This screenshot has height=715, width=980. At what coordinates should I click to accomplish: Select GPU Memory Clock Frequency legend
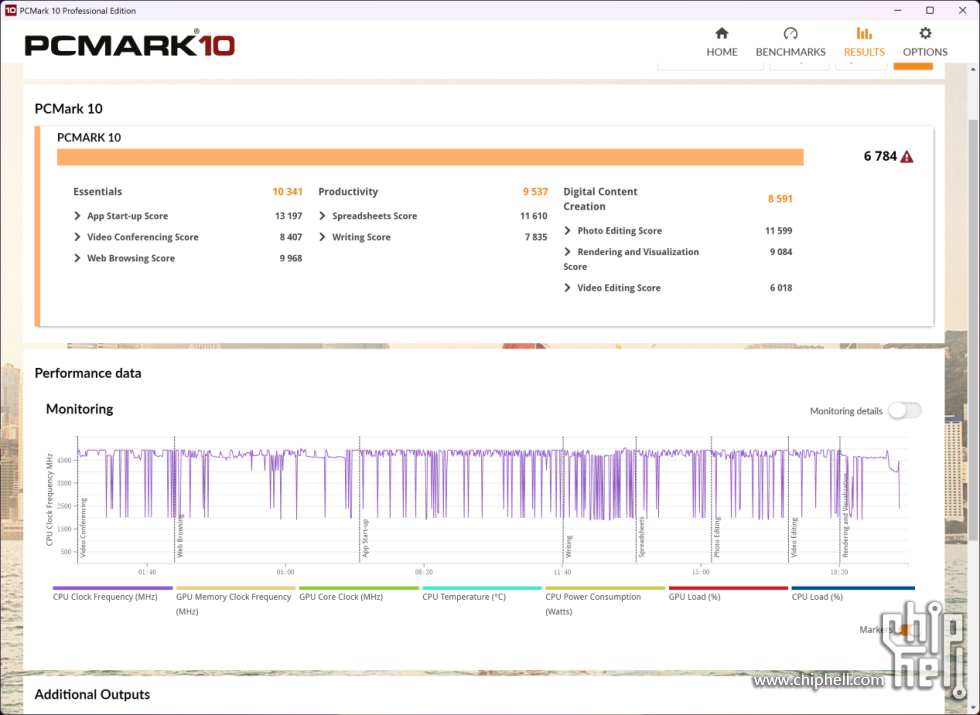click(x=235, y=601)
